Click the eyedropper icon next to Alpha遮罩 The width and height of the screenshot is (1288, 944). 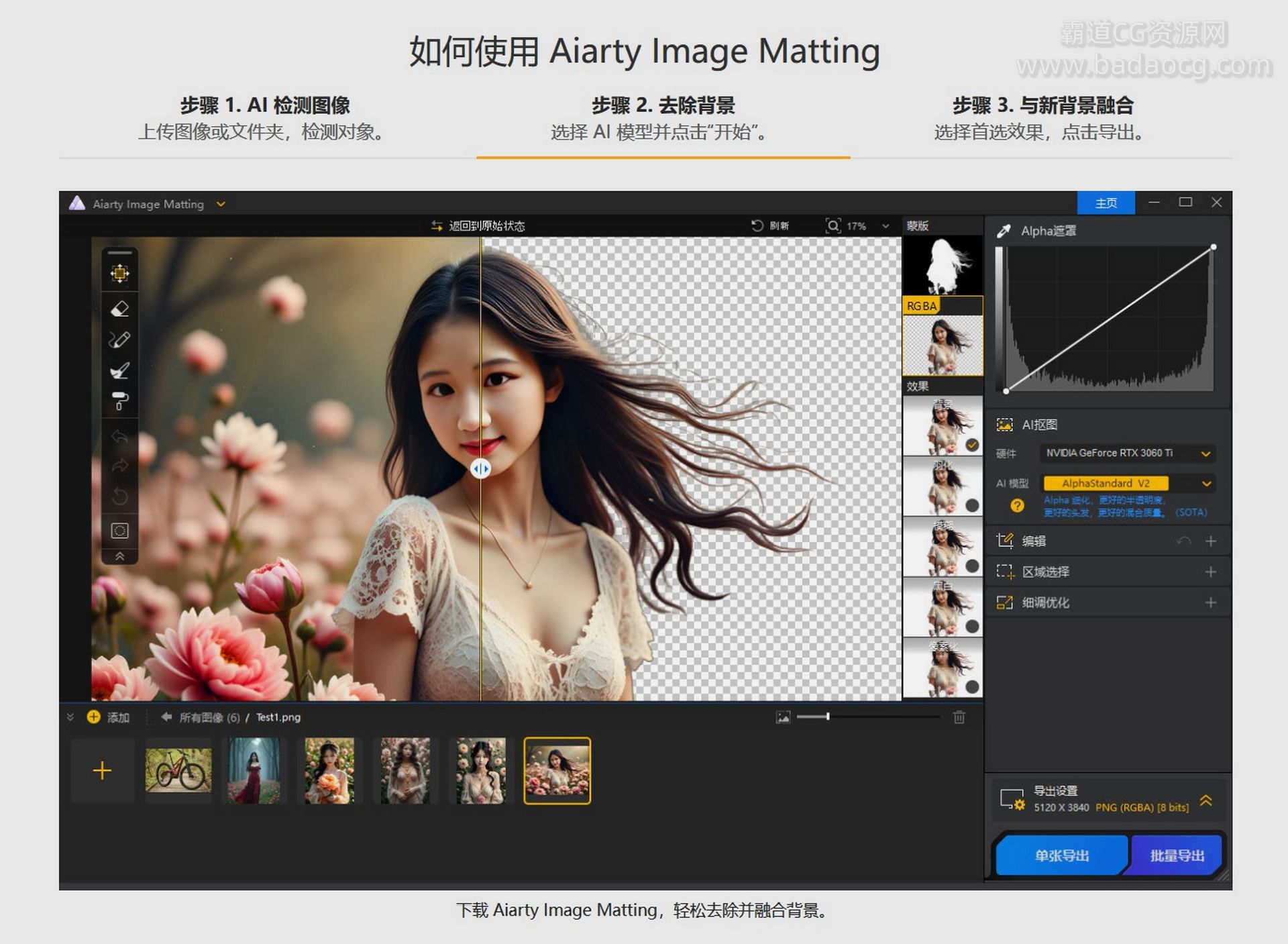pyautogui.click(x=1004, y=231)
